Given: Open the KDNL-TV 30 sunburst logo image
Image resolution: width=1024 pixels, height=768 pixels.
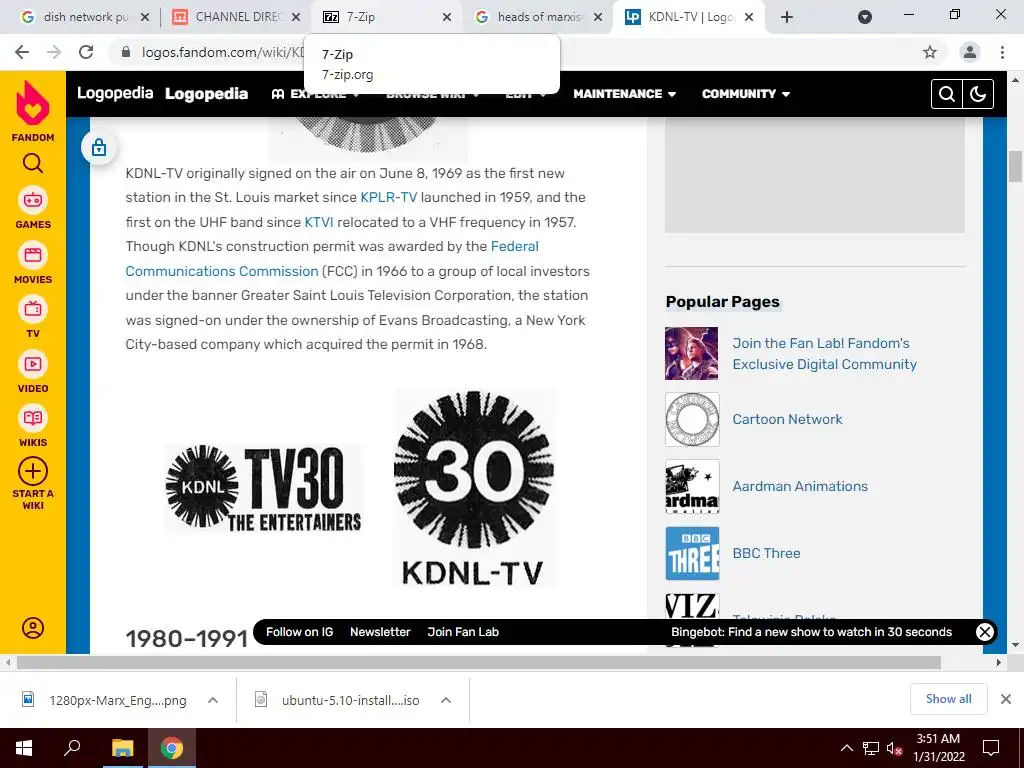Looking at the screenshot, I should point(475,488).
